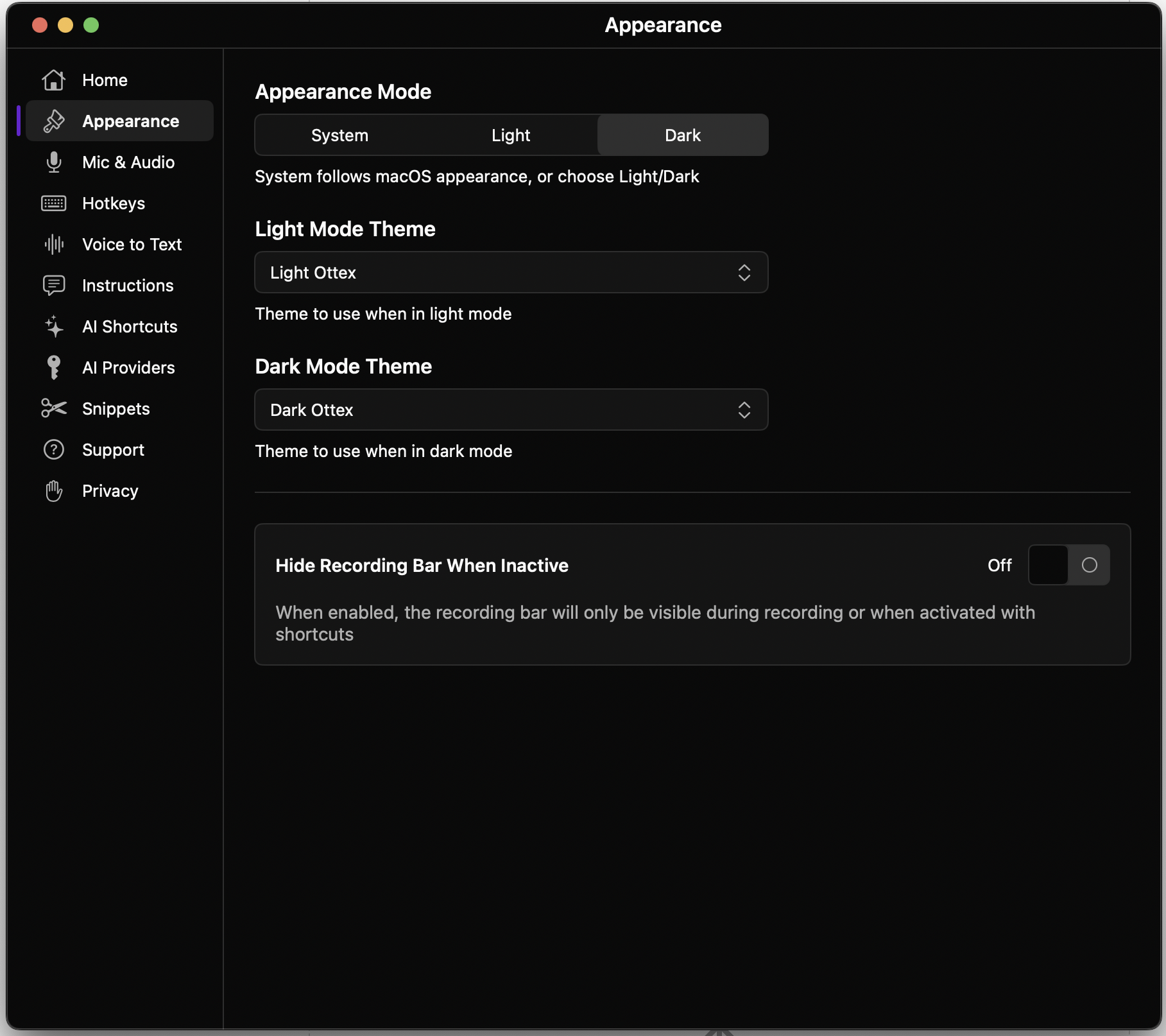Image resolution: width=1166 pixels, height=1036 pixels.
Task: Switch appearance mode to Light
Action: 511,135
